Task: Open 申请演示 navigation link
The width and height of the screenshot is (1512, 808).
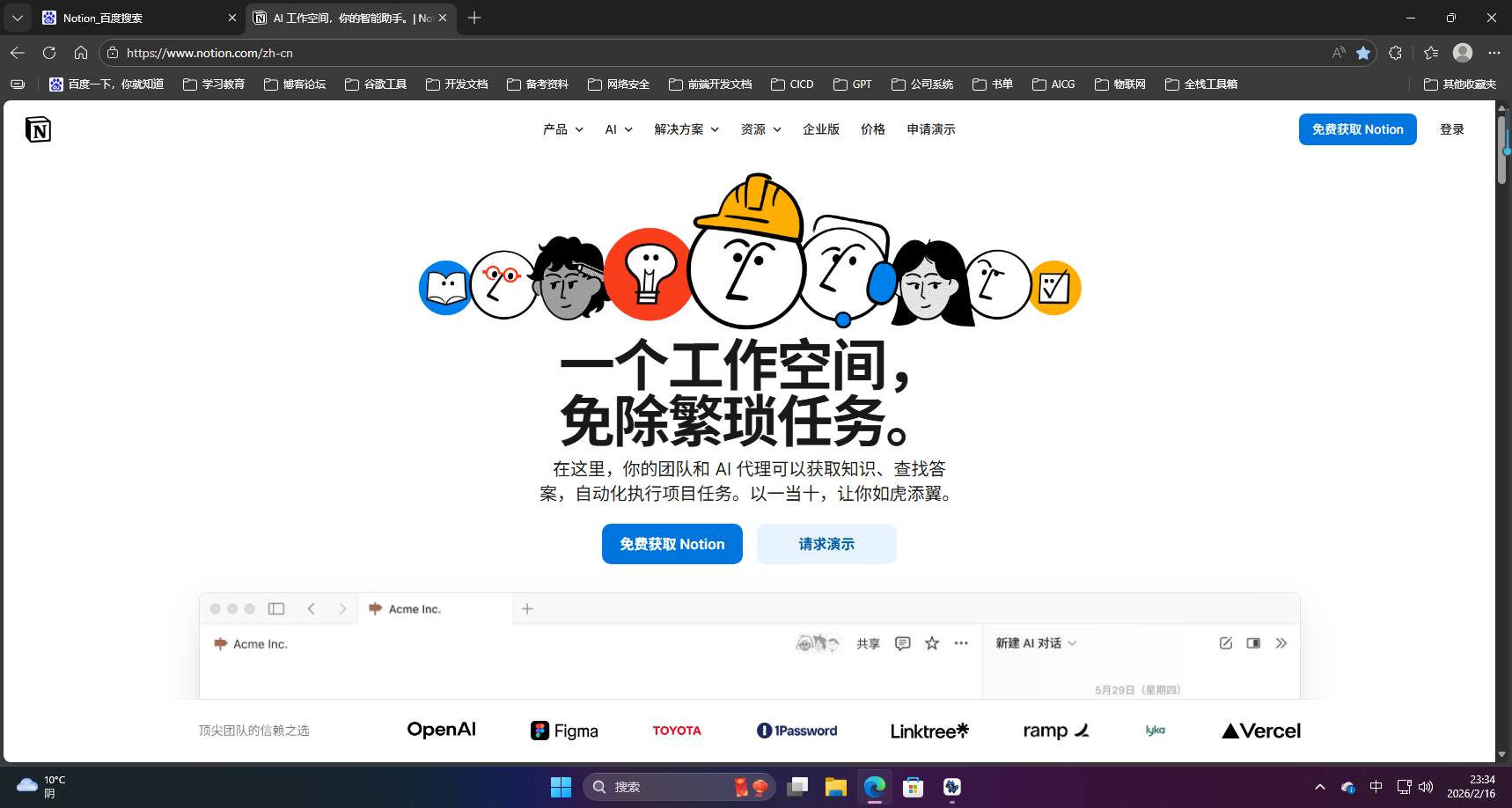Action: point(931,129)
